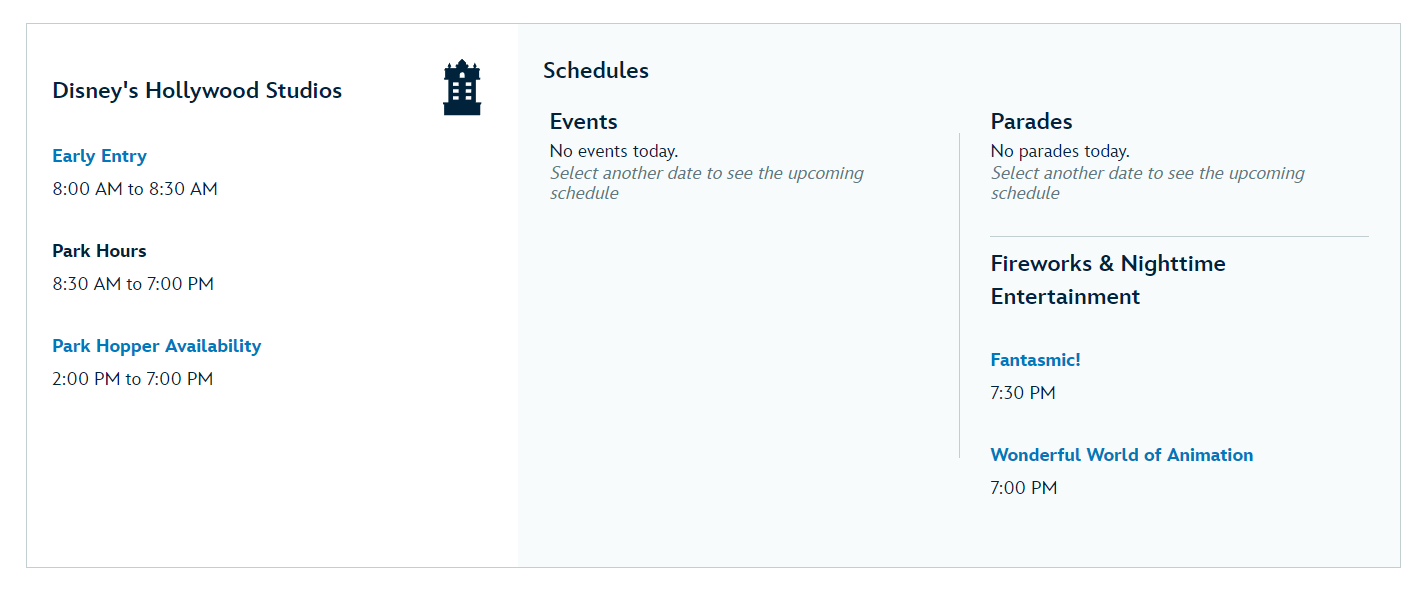Click the Park Hours label
This screenshot has width=1413, height=591.
[99, 251]
